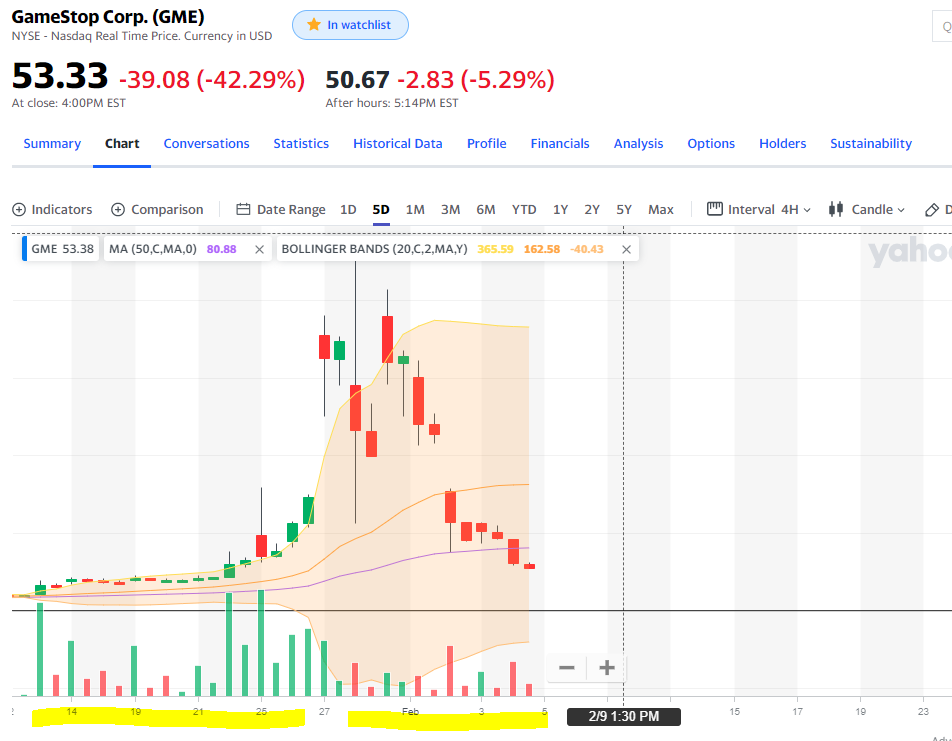Image resolution: width=952 pixels, height=741 pixels.
Task: Click the Draw pencil icon
Action: tap(931, 210)
